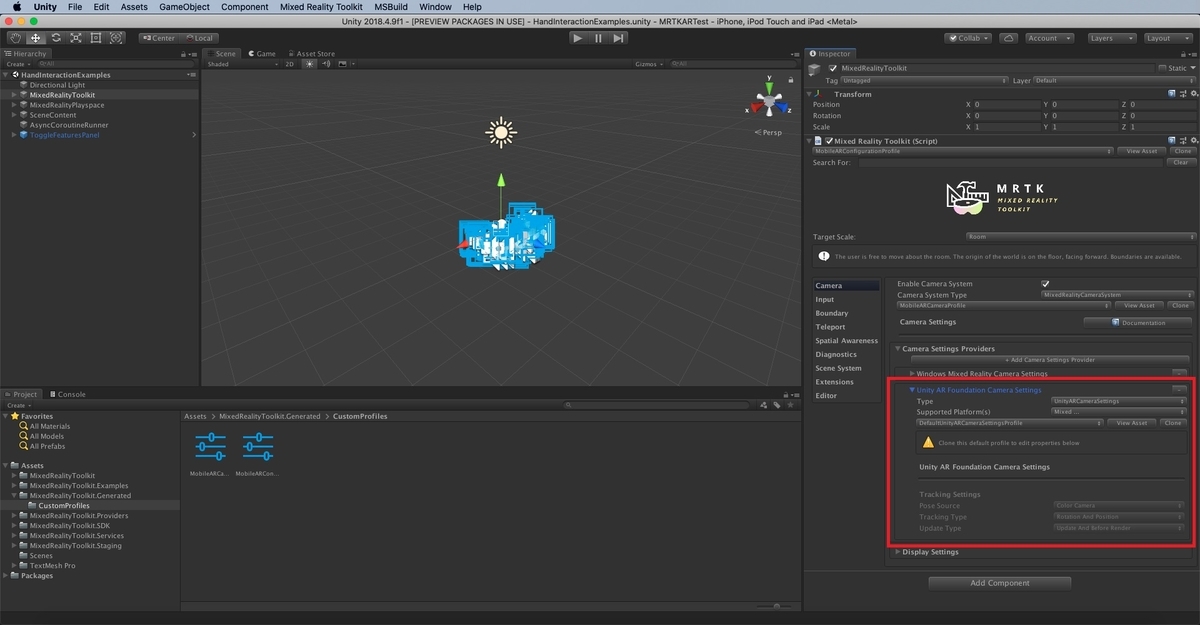Click favorites star icon in Project toolbar
This screenshot has height=625, width=1200.
[x=789, y=405]
